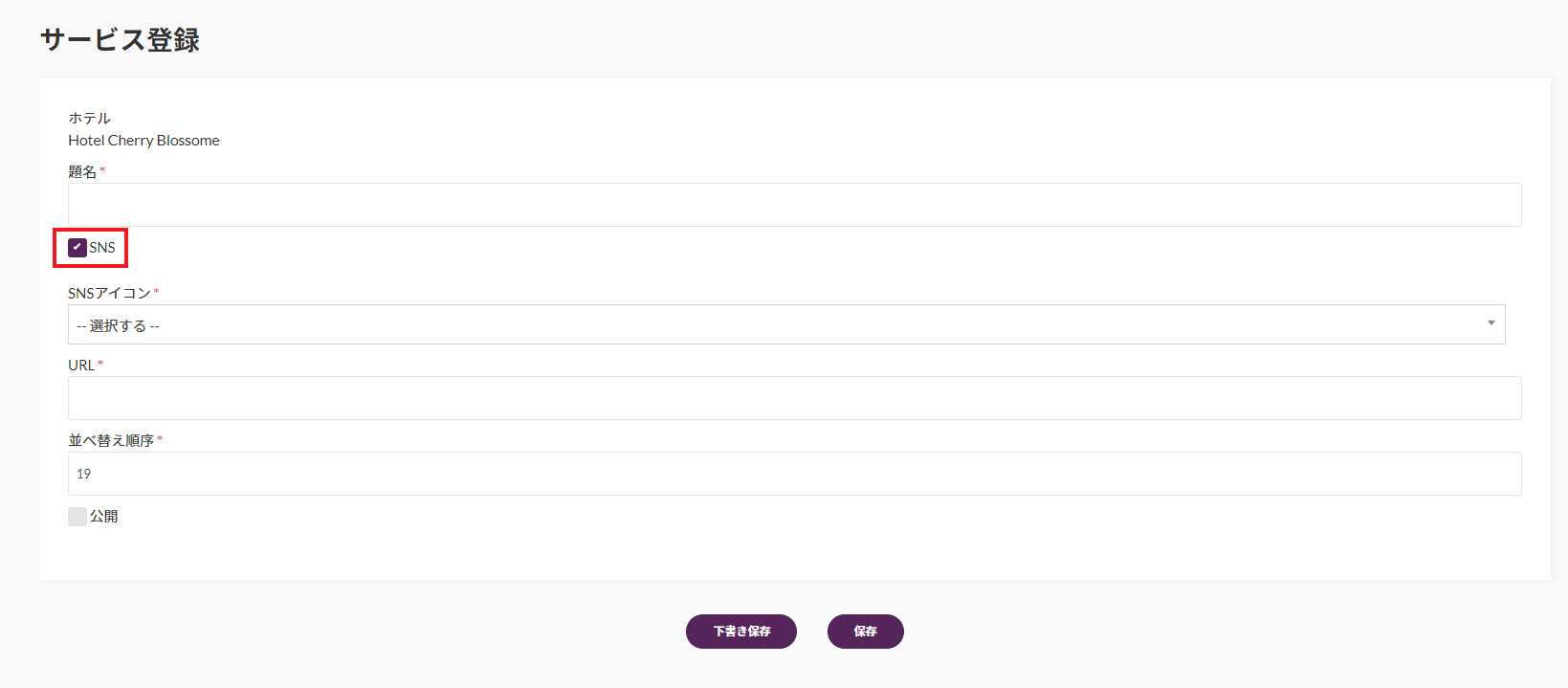Screen dimensions: 1568x688
Task: Click the value 19 in sort order
Action: (84, 474)
